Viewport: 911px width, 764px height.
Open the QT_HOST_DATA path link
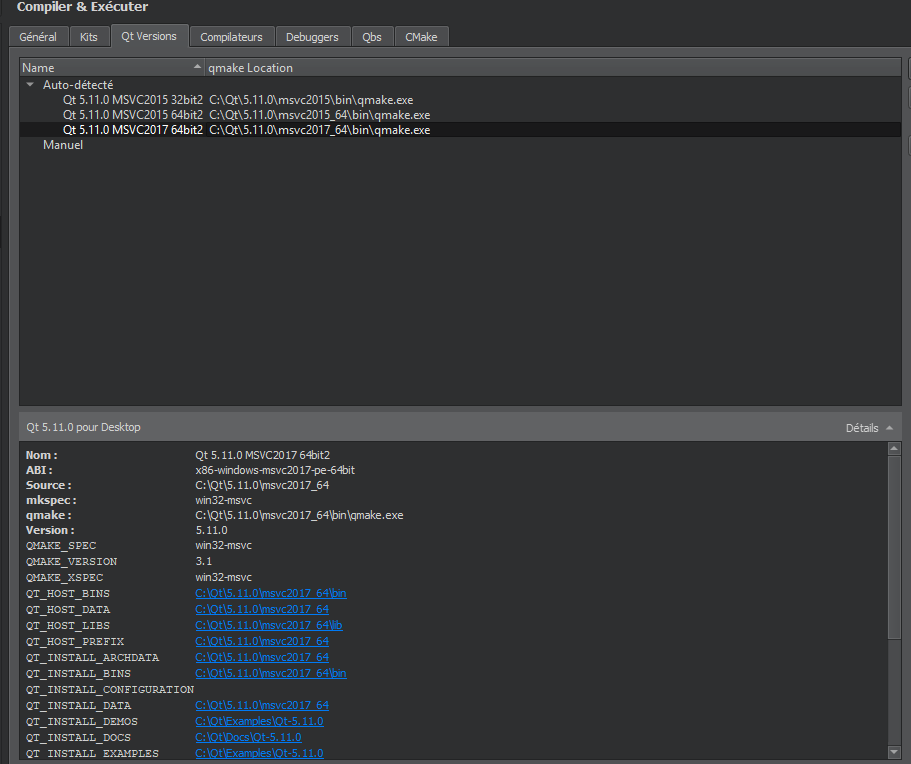click(262, 609)
